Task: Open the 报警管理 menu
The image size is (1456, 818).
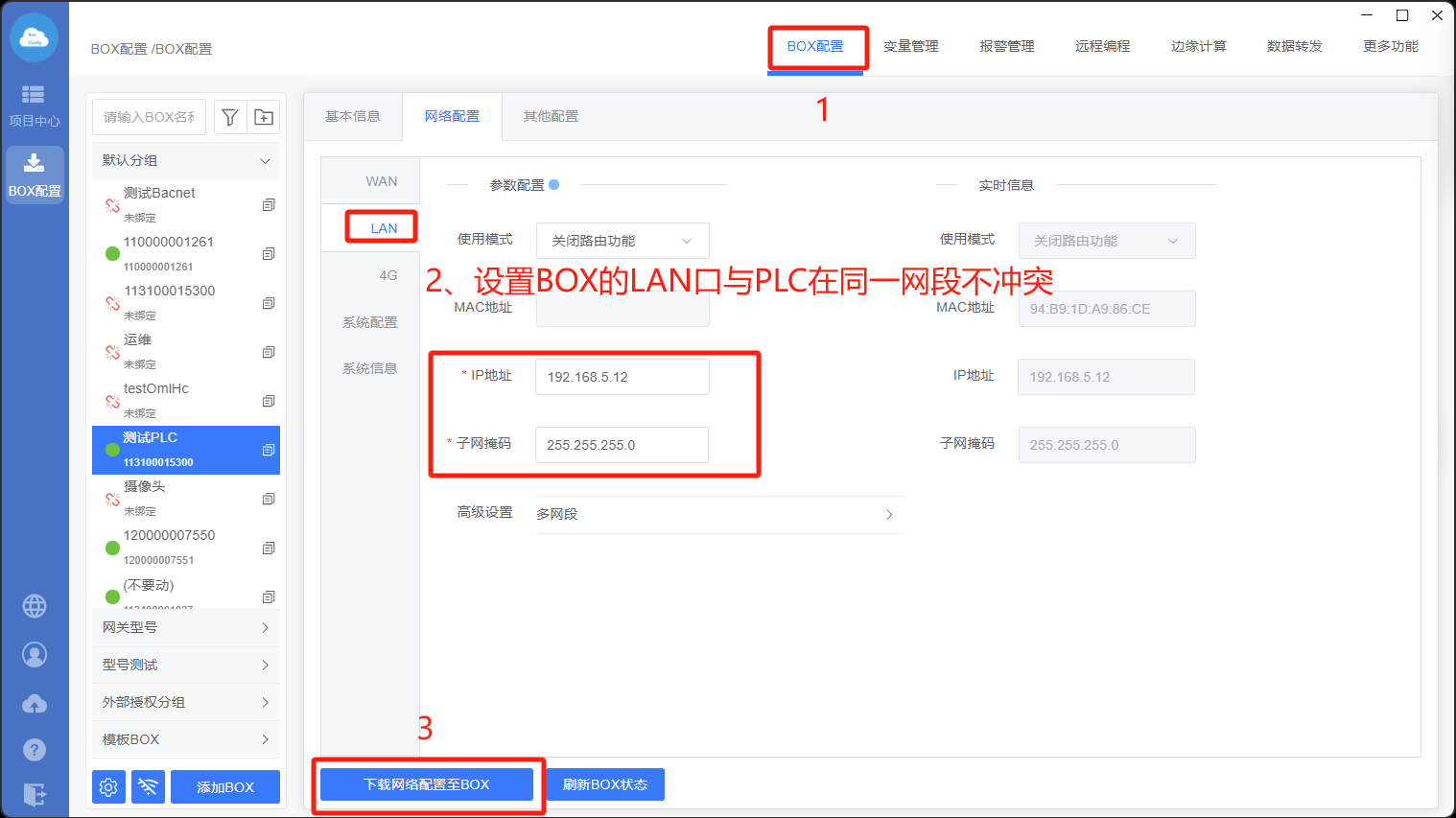Action: click(1007, 46)
